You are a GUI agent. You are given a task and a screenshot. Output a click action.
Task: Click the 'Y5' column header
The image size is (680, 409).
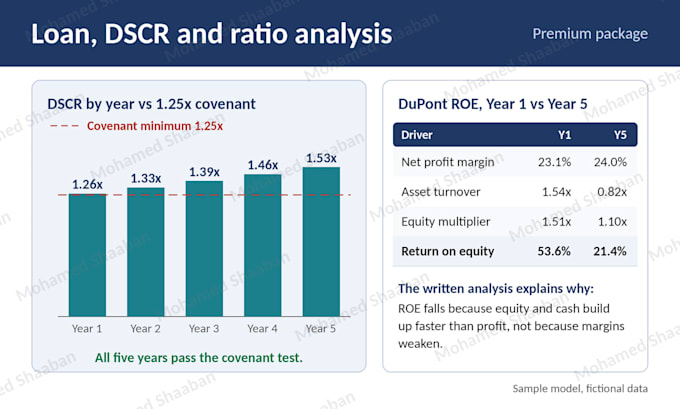coord(620,135)
